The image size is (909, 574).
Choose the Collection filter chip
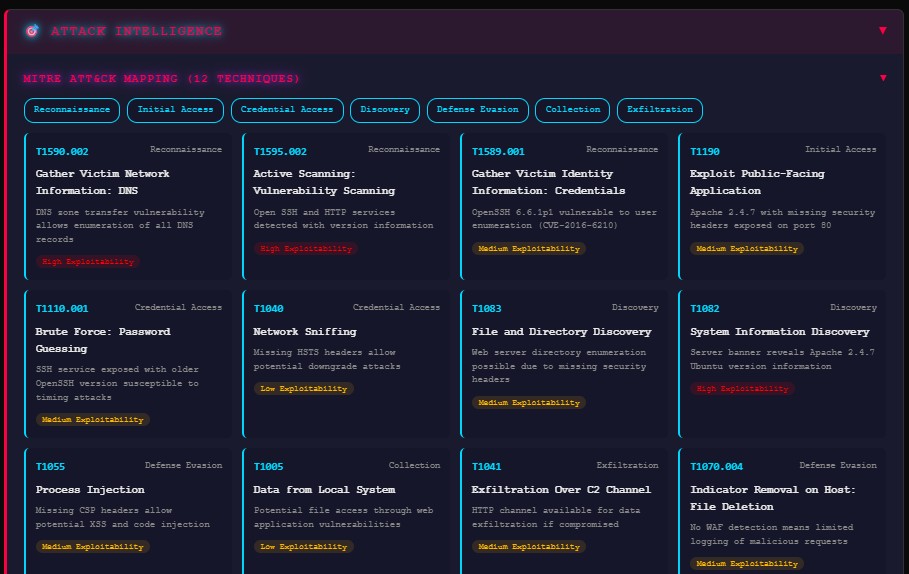(572, 110)
